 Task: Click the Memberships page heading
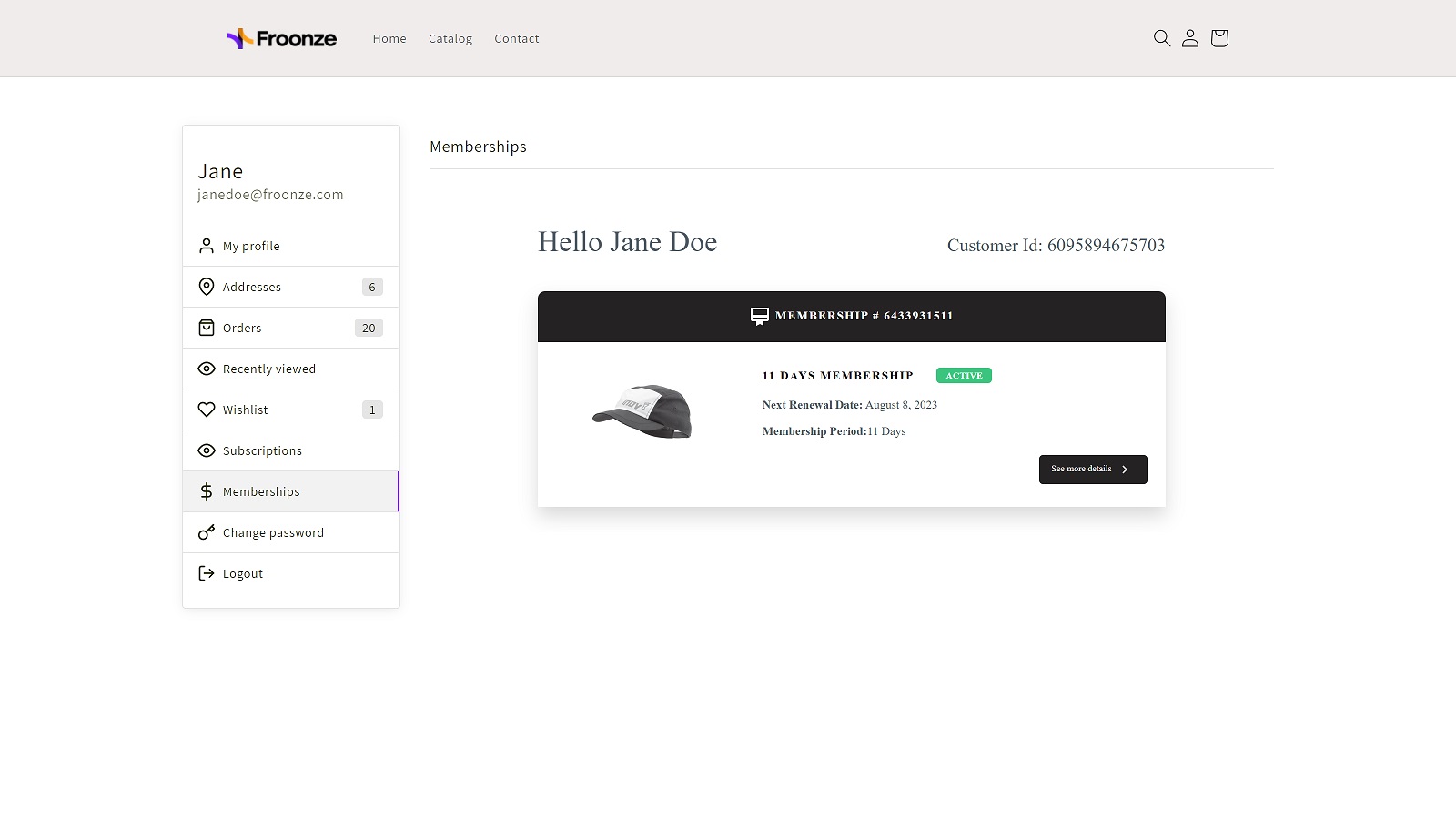(478, 147)
